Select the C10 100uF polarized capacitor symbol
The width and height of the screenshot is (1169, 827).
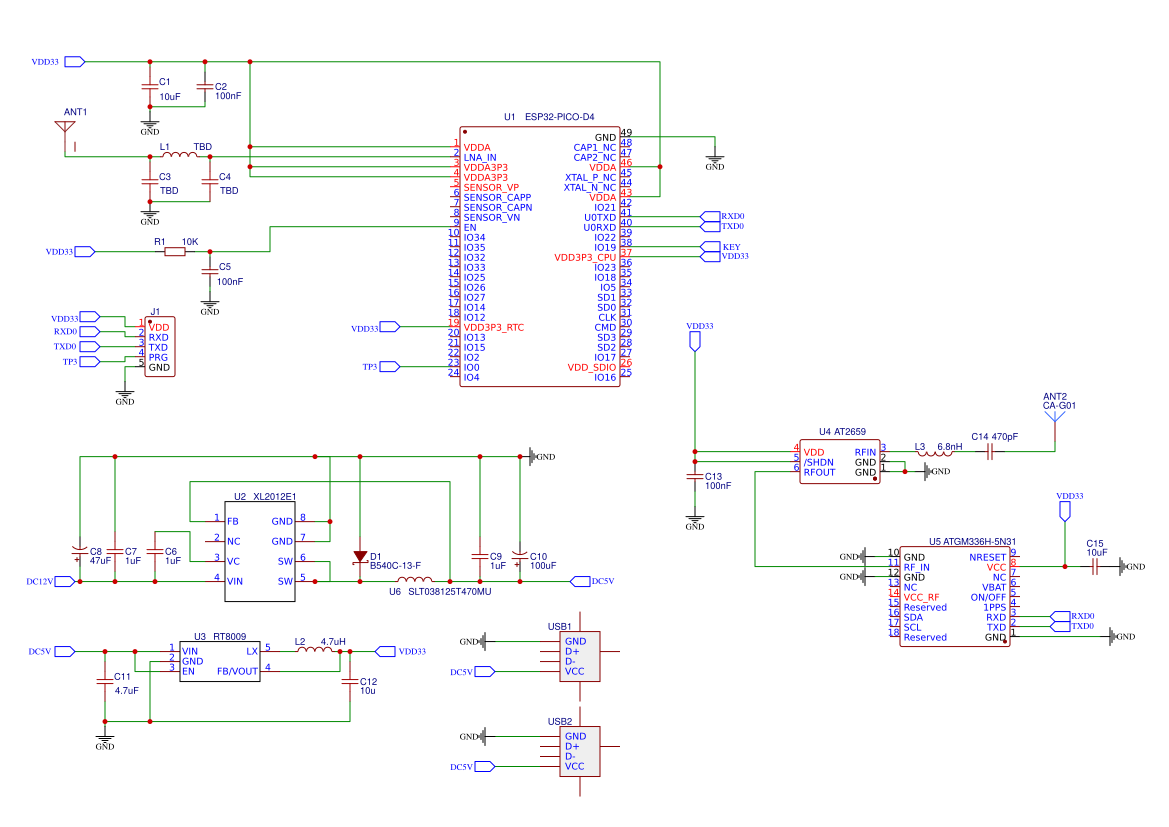[520, 558]
